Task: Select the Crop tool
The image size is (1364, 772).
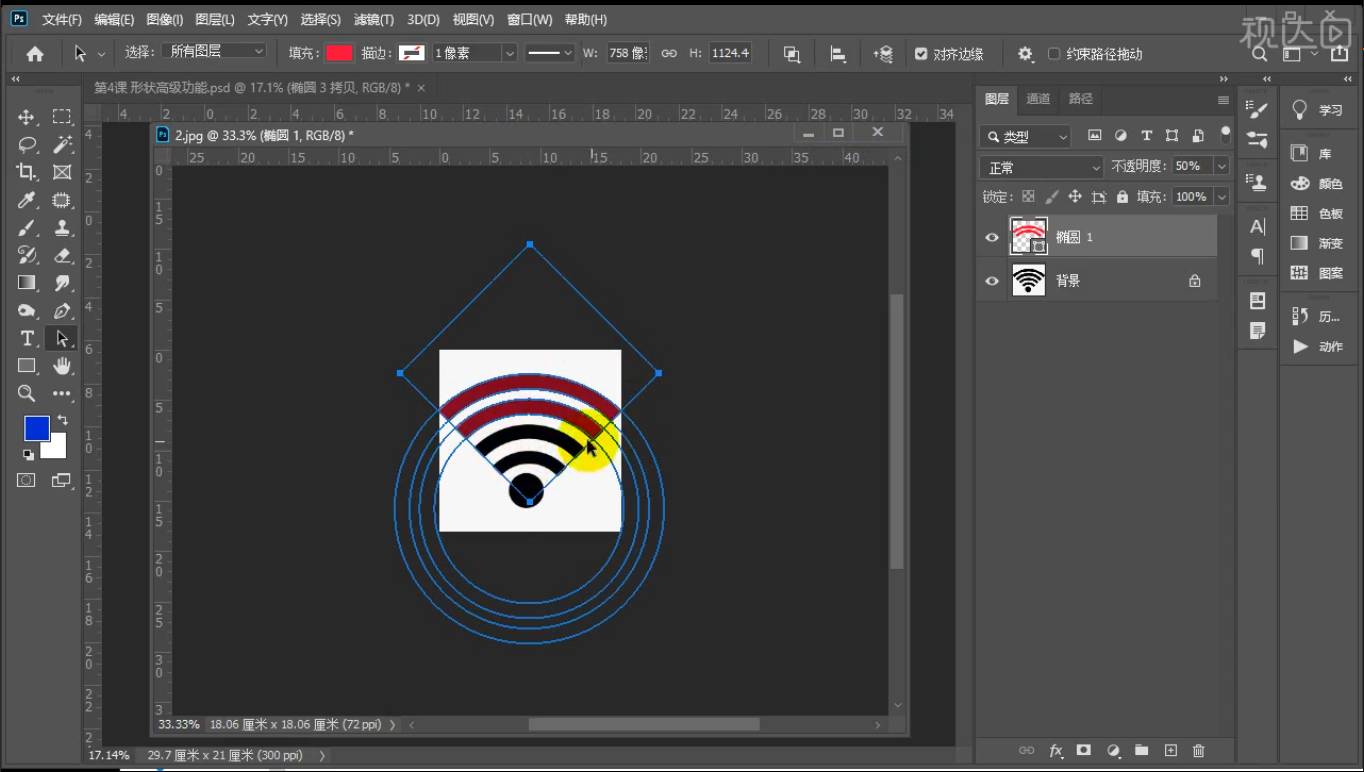Action: tap(27, 172)
